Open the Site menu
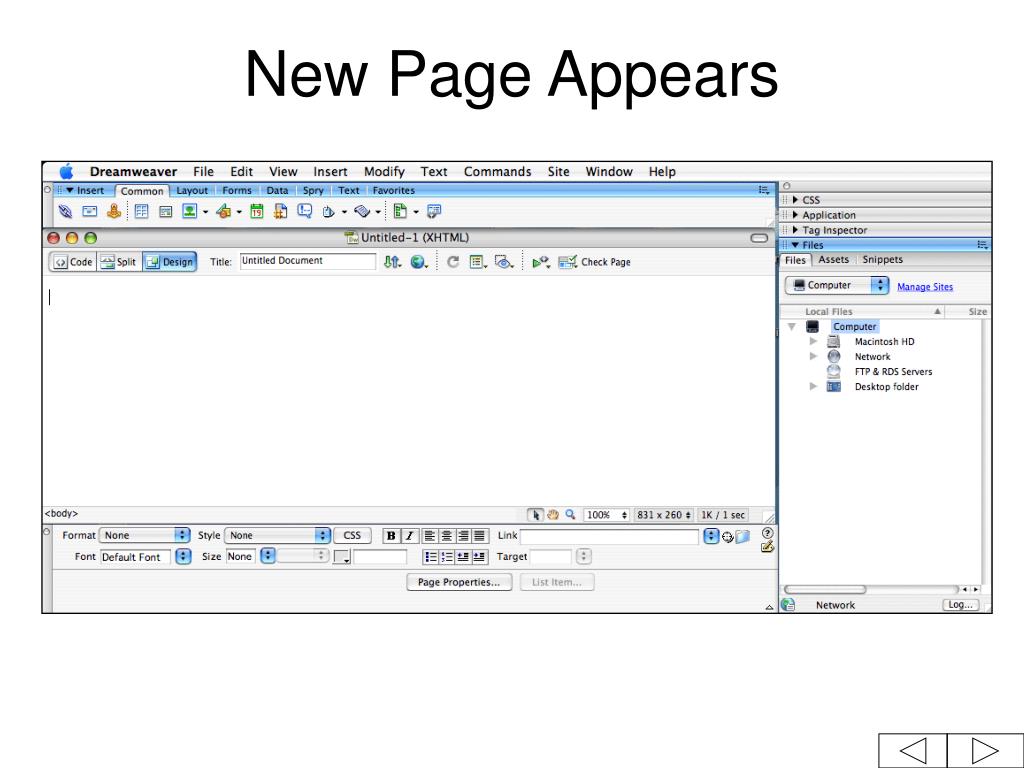The image size is (1024, 768). pos(558,172)
